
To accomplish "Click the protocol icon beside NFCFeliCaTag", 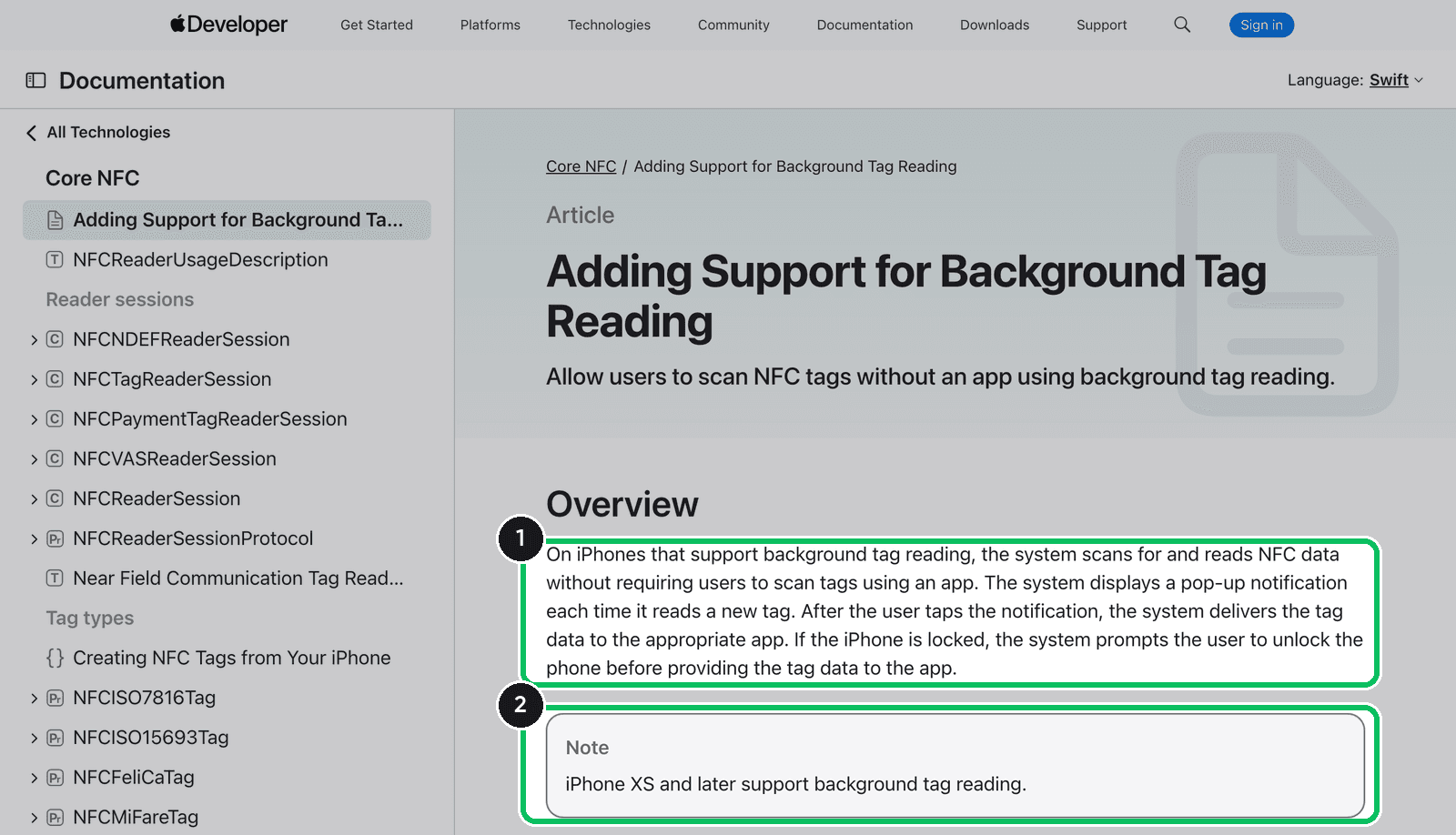I will tap(55, 779).
